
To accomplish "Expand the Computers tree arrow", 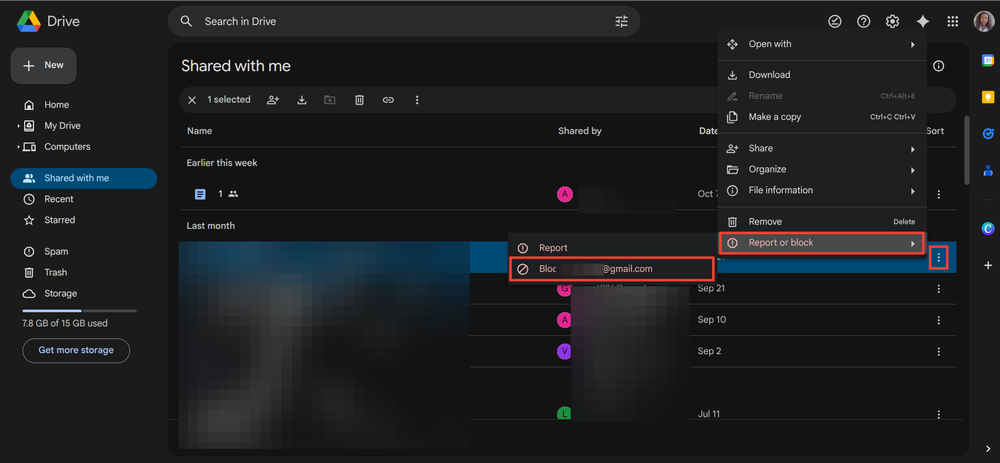I will [18, 147].
